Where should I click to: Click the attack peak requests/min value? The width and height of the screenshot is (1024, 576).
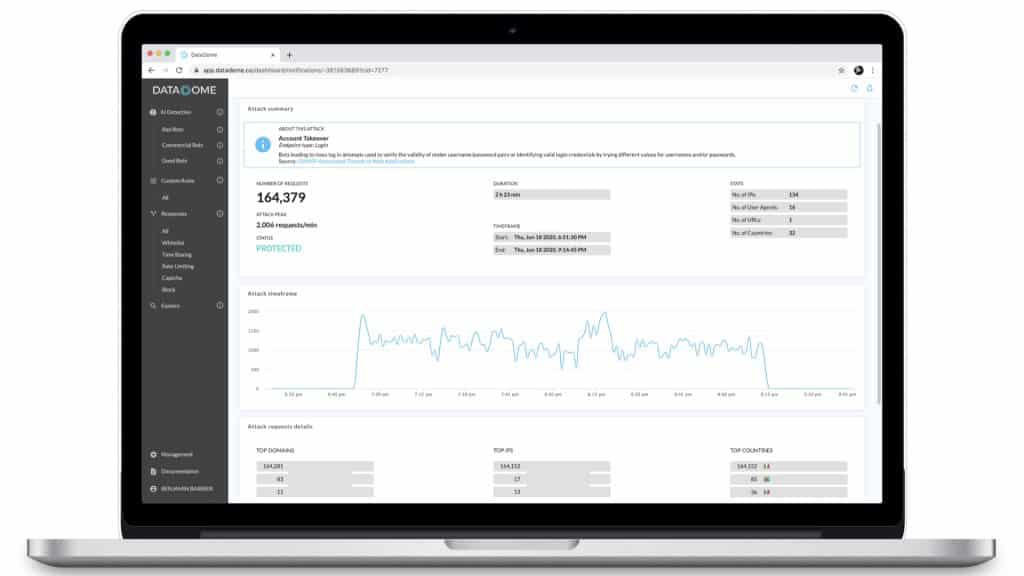click(x=287, y=225)
